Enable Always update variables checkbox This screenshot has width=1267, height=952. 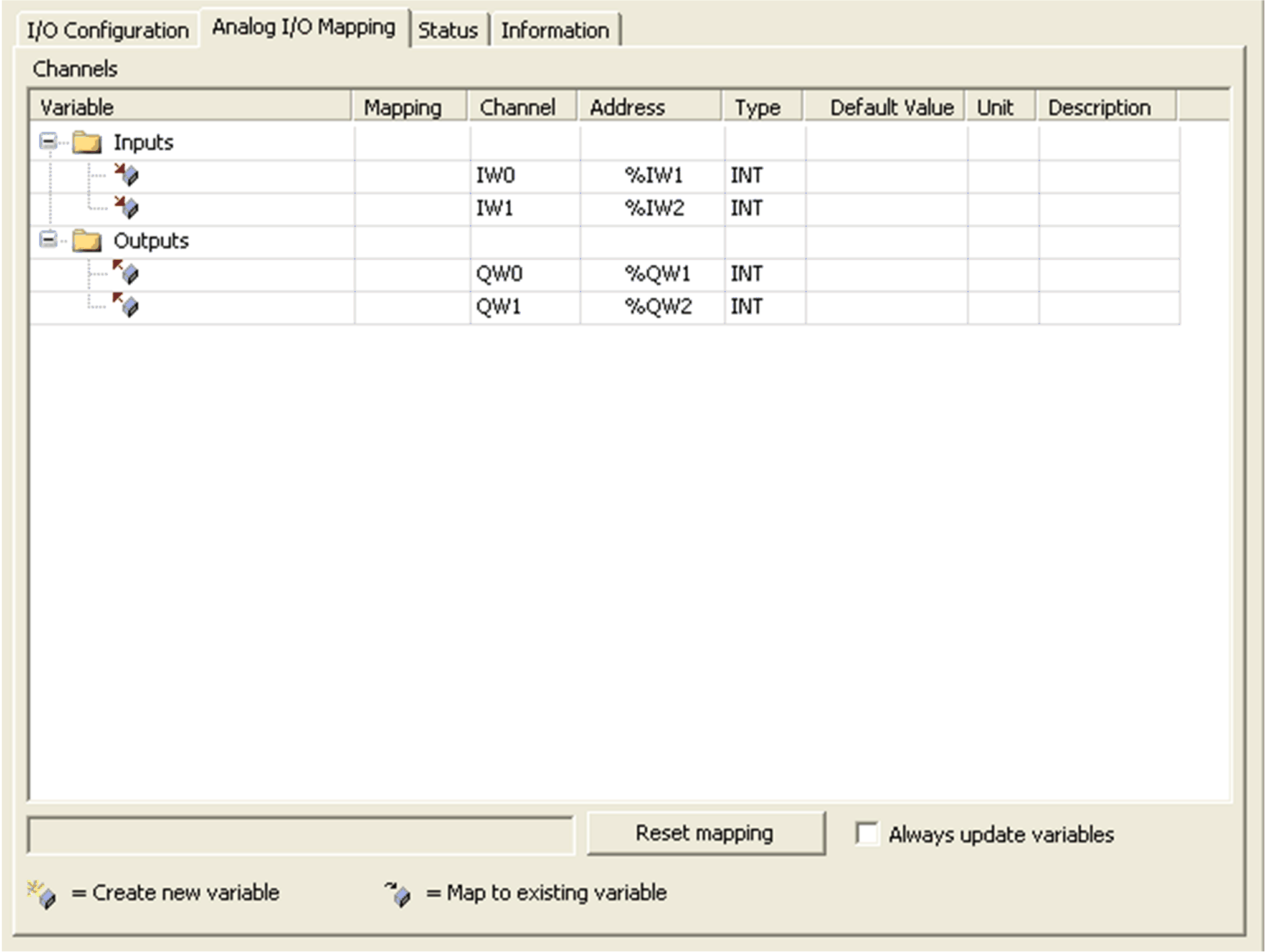[866, 834]
